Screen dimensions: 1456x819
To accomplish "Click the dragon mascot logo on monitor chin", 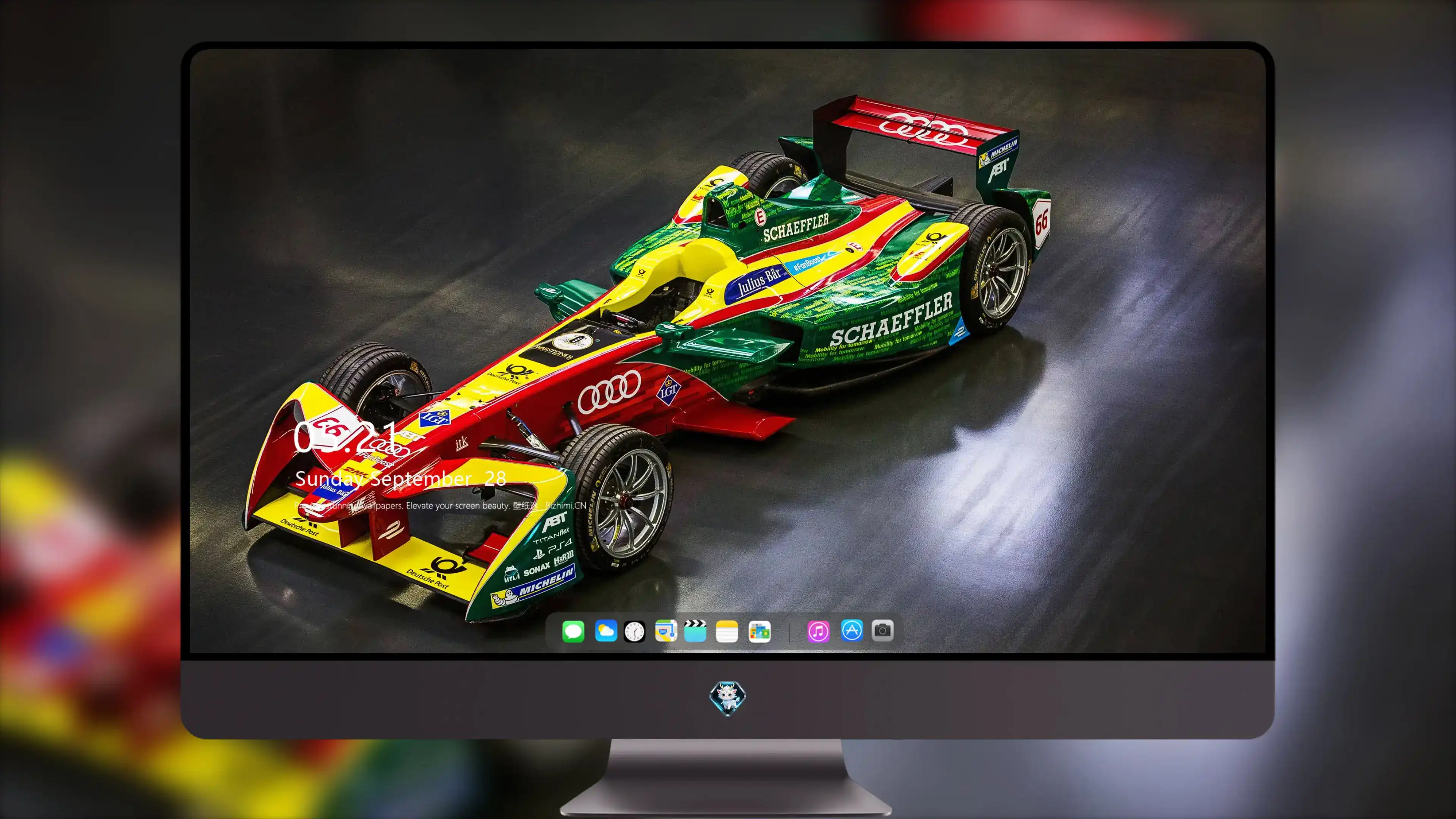I will 728,698.
